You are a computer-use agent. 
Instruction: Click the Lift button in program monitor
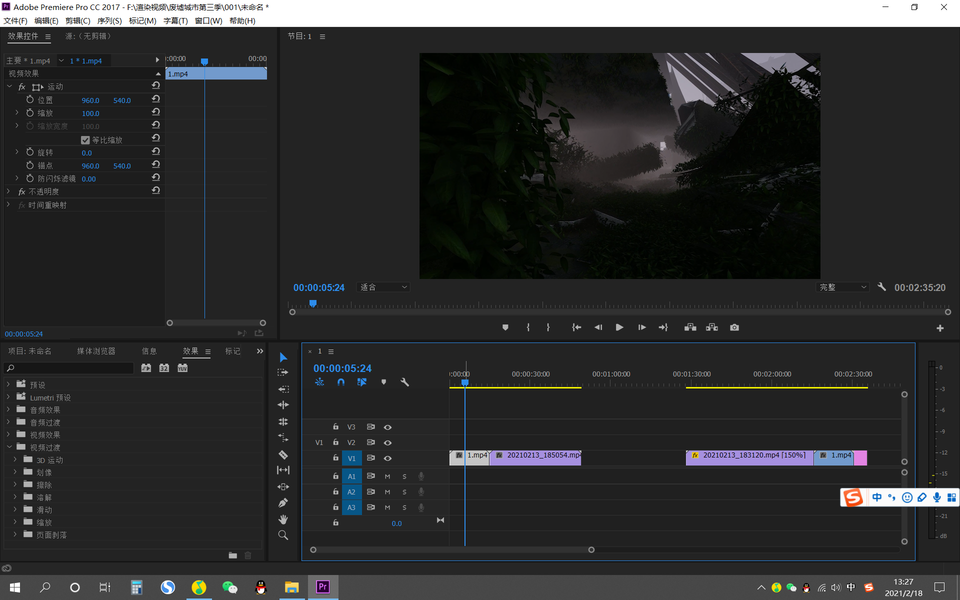click(690, 328)
